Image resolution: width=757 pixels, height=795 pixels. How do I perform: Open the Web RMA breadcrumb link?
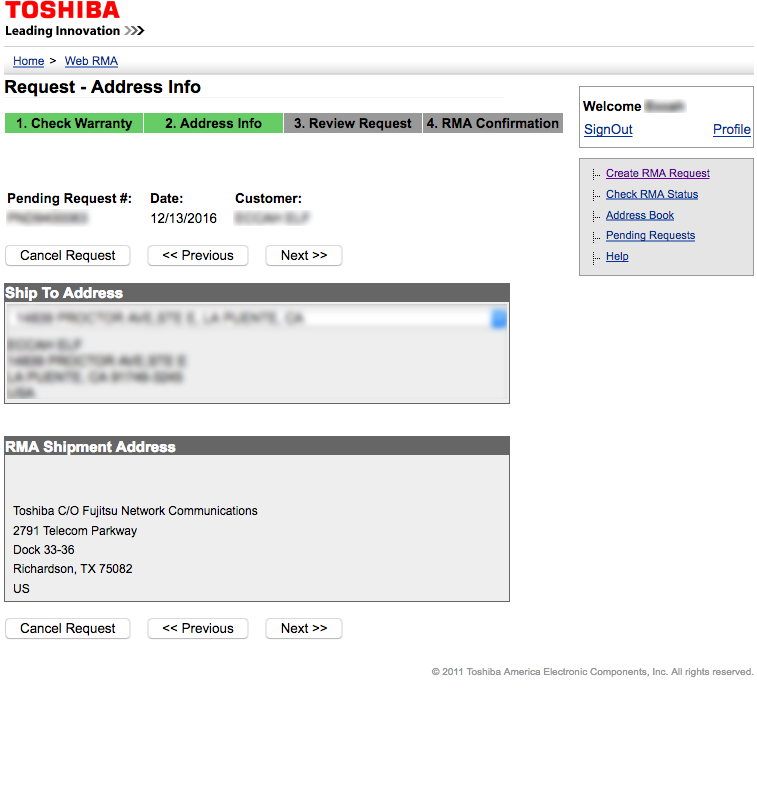[x=91, y=61]
